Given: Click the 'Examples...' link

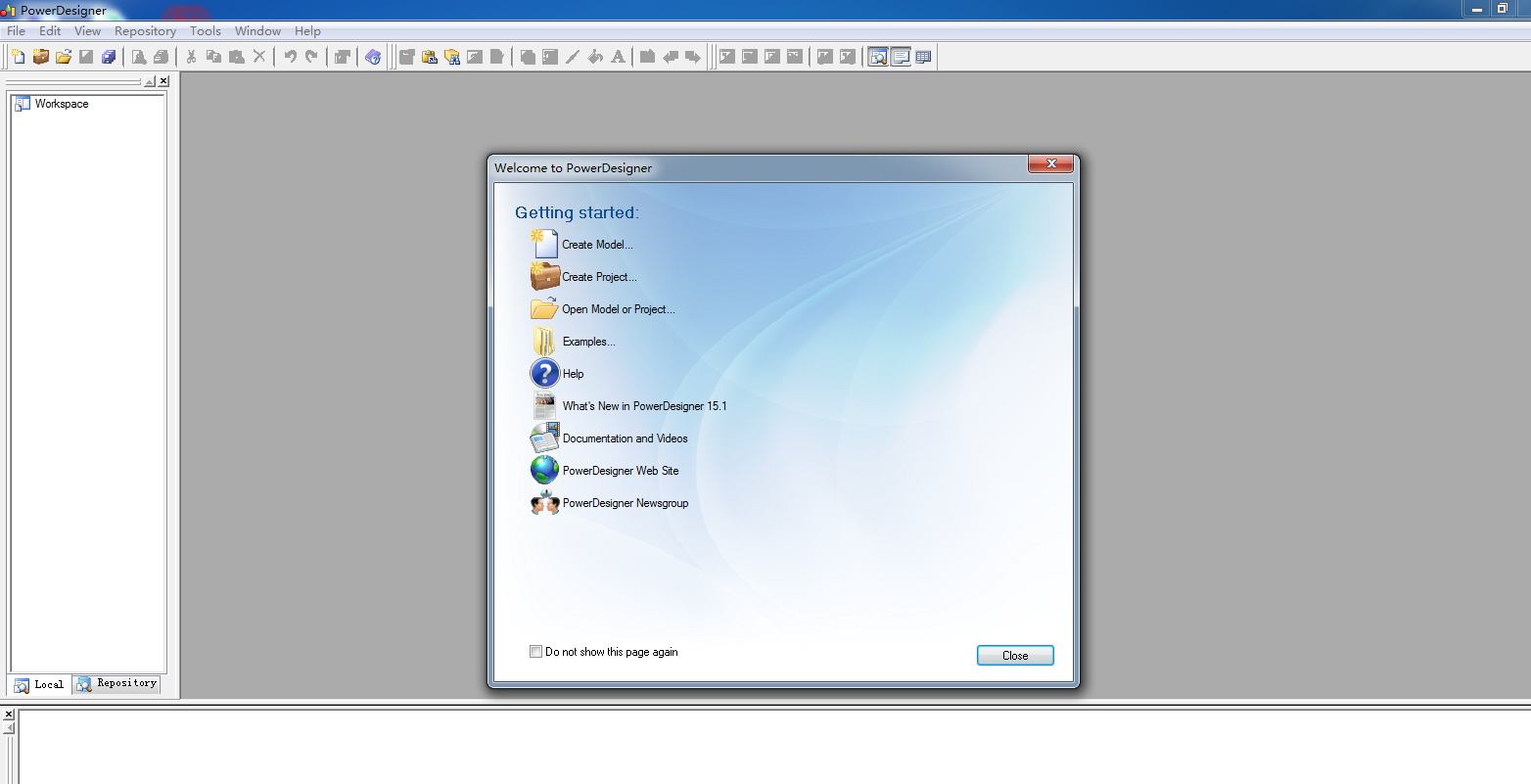Looking at the screenshot, I should [x=589, y=342].
